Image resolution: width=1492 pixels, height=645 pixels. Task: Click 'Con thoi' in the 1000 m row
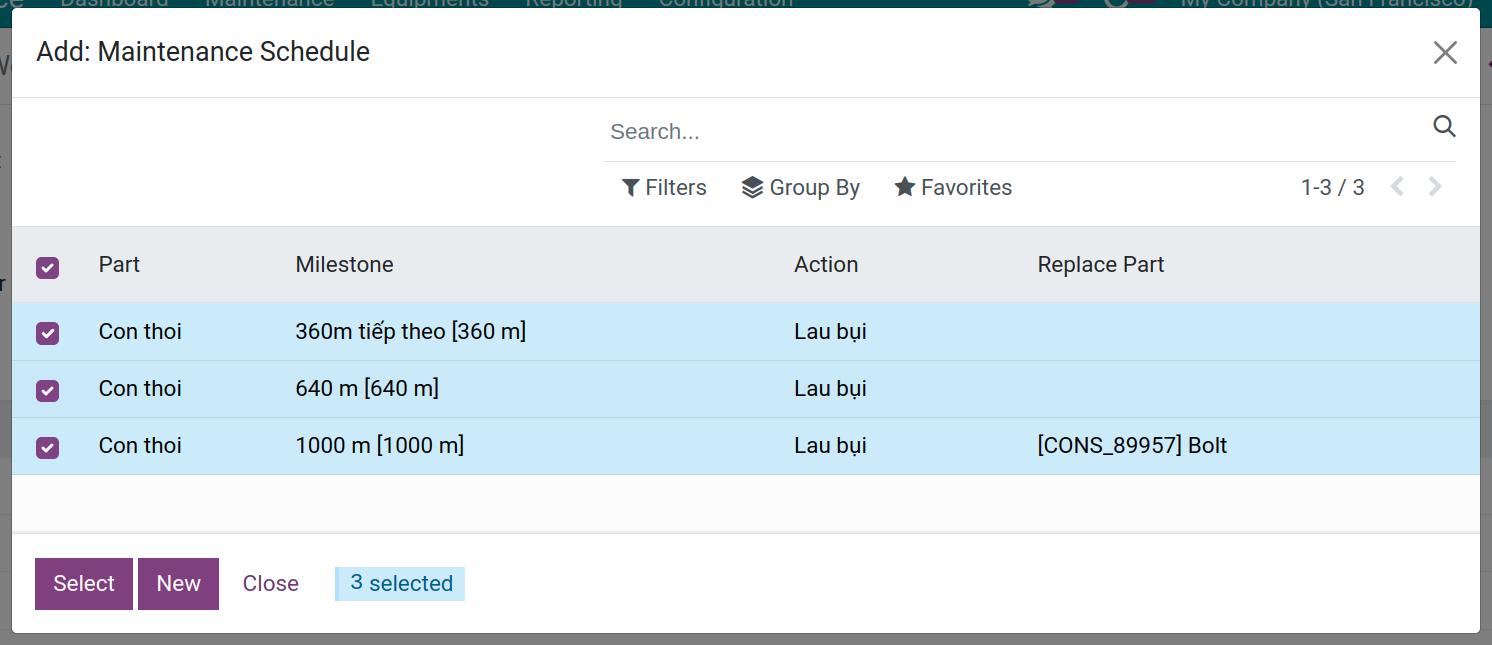[140, 445]
